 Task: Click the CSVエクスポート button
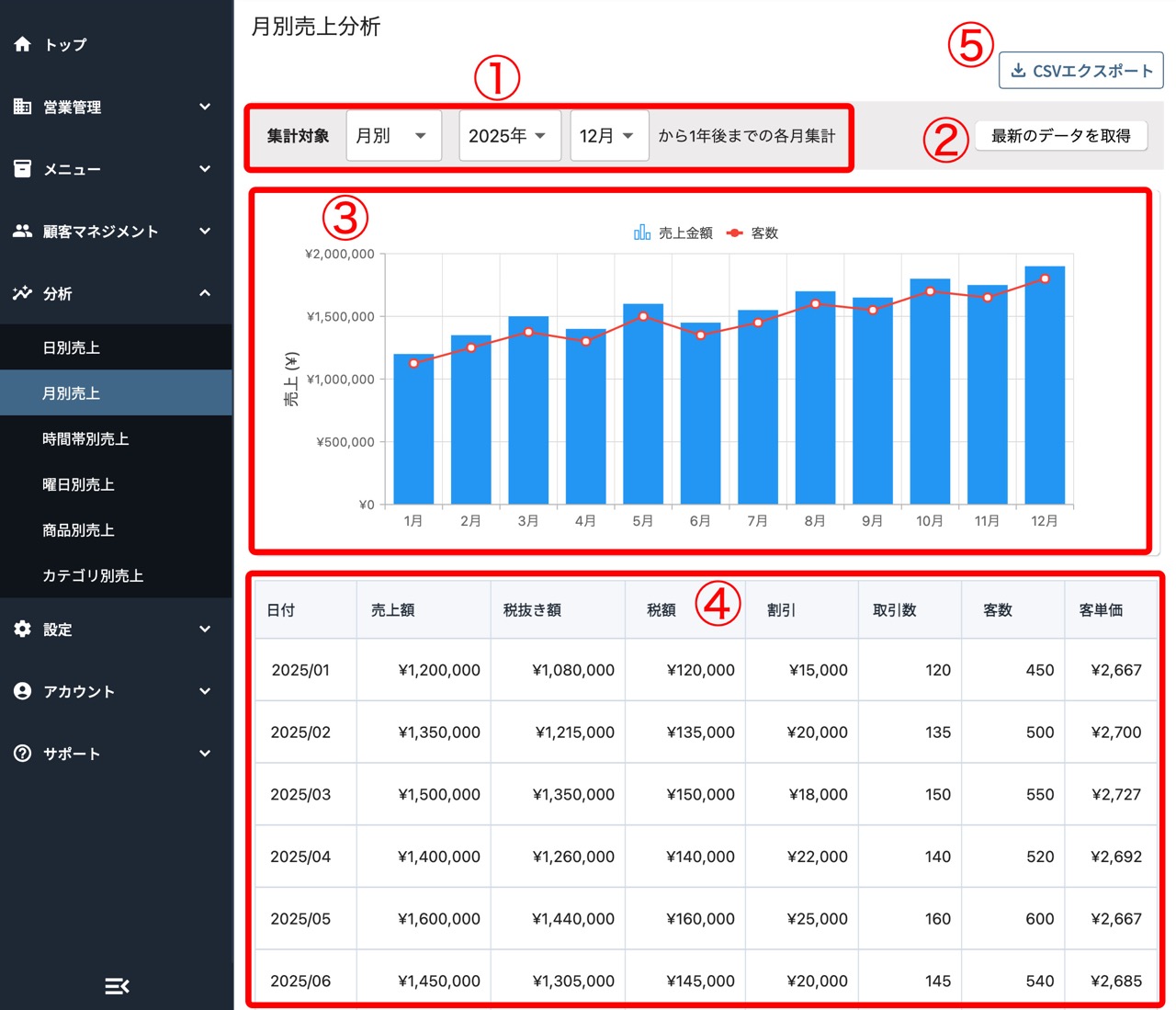pyautogui.click(x=1081, y=71)
